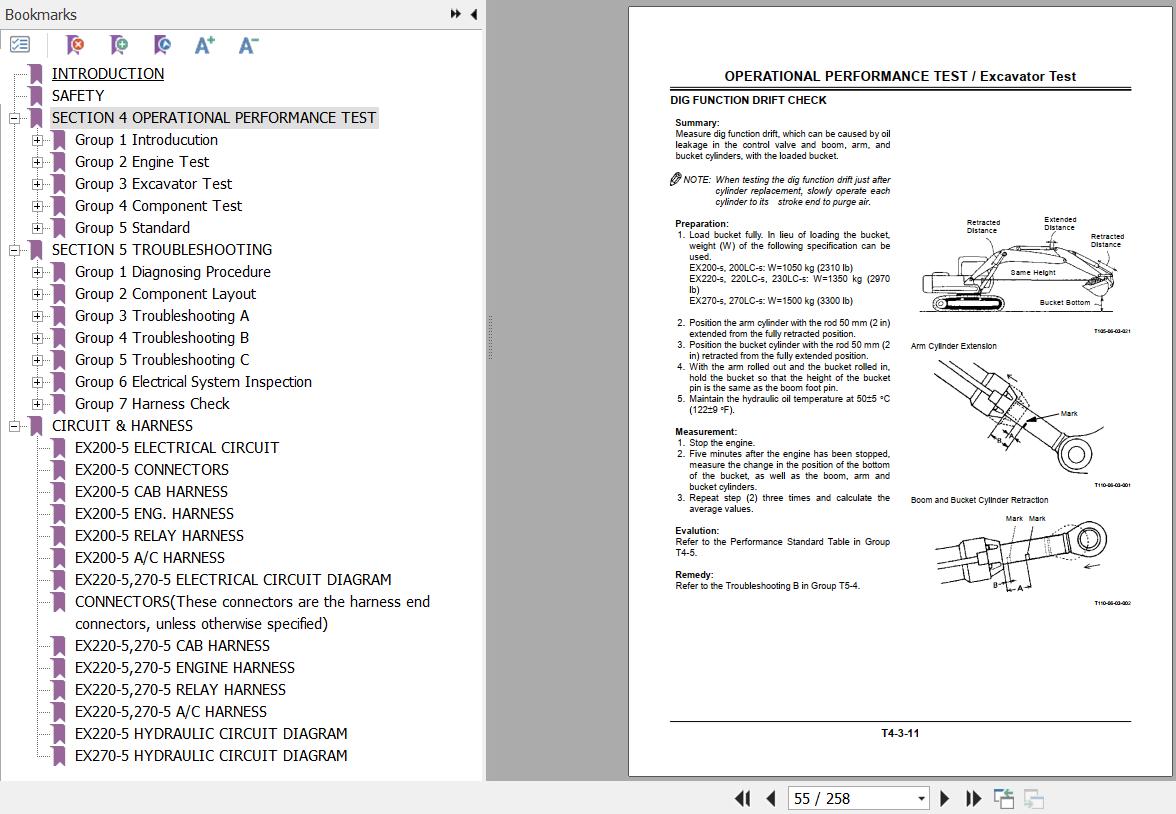Screen dimensions: 1176x814
Task: Open EX200-5 A/C HARNESS bookmark
Action: 150,558
